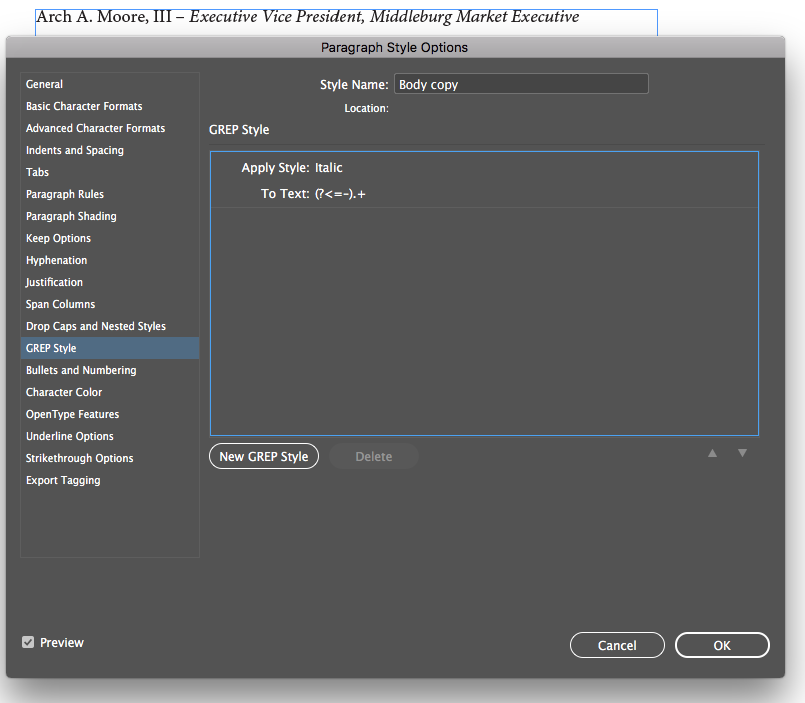
Task: Show the Hyphenation options
Action: click(x=57, y=260)
